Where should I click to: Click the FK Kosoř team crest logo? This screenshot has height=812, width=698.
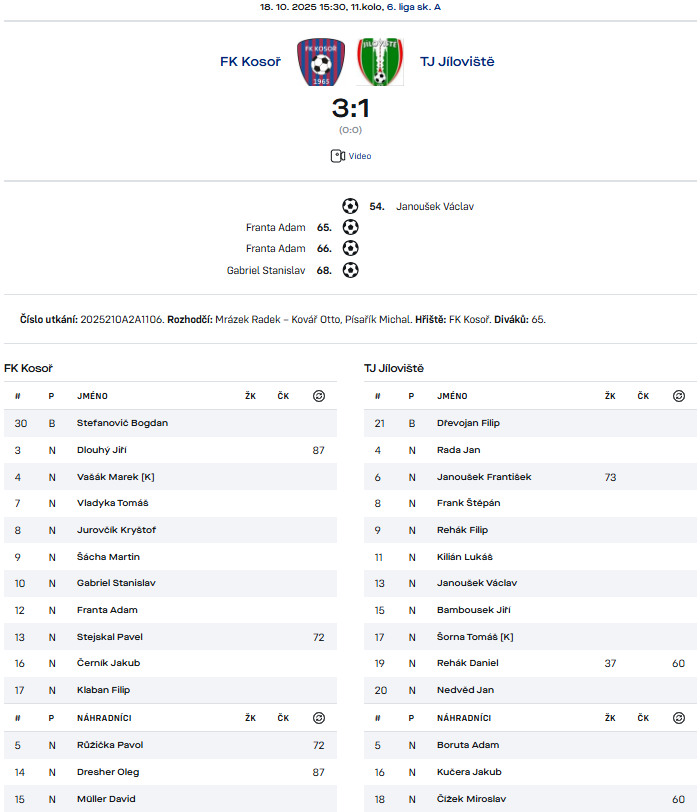point(321,62)
